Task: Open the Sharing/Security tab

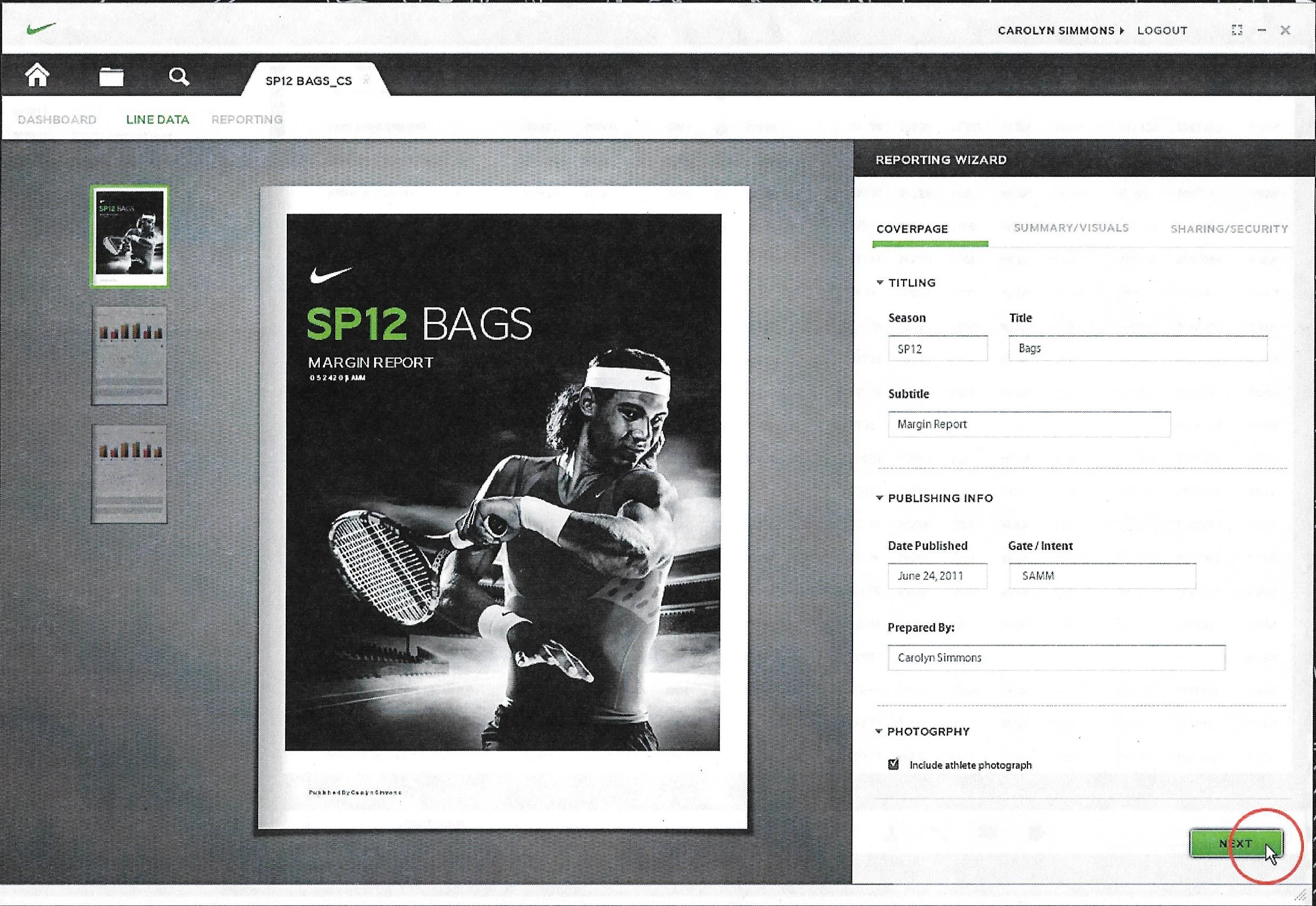Action: pyautogui.click(x=1229, y=229)
